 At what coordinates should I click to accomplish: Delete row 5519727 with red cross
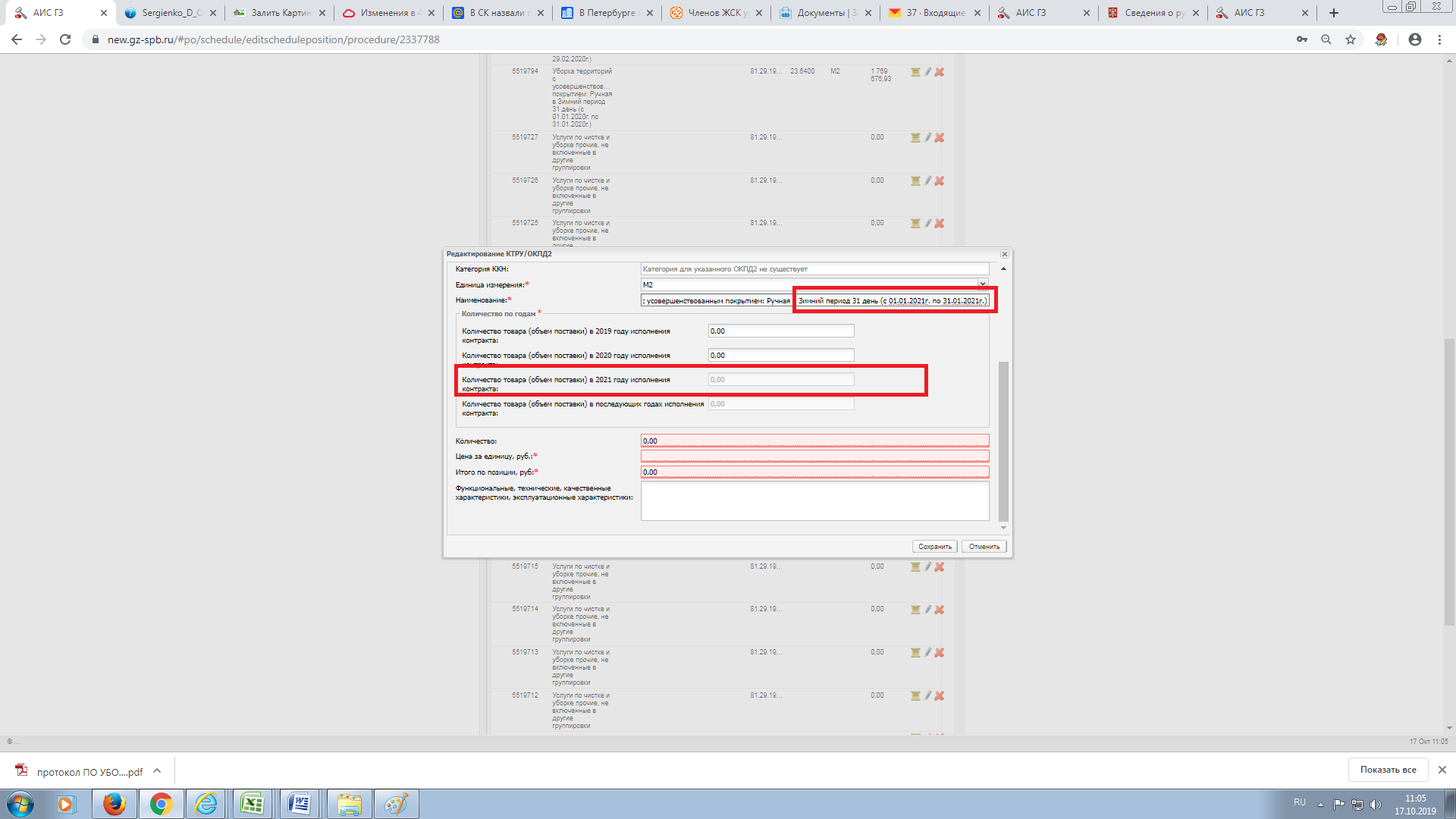[940, 138]
